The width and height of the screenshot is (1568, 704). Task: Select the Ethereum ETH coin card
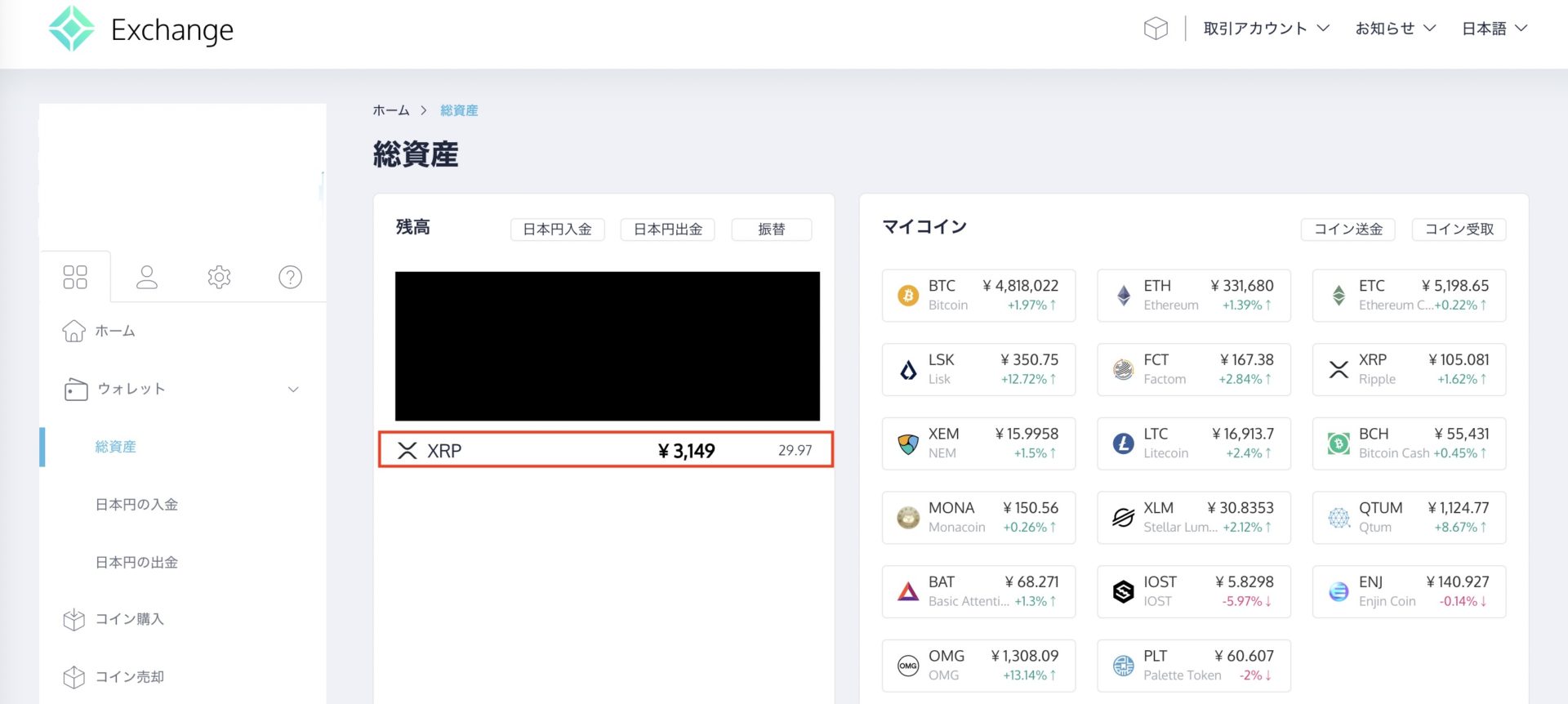tap(1193, 295)
